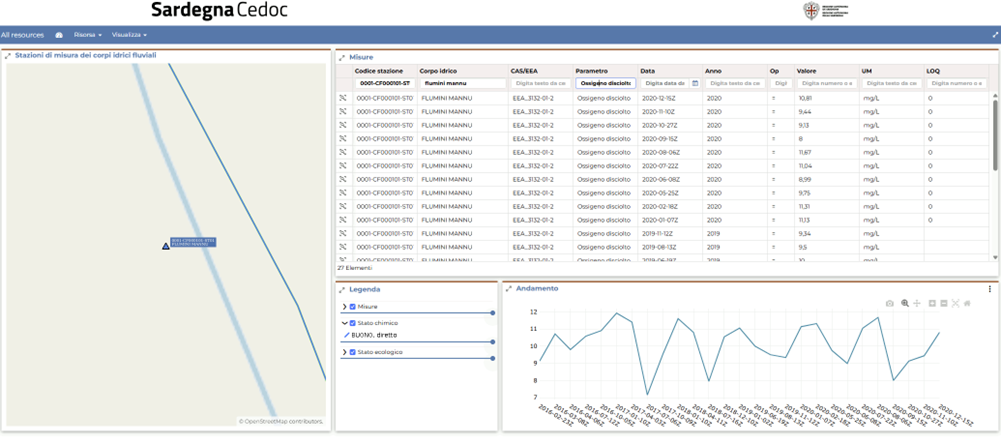1001x444 pixels.
Task: Expand the Misure legend group arrow
Action: (x=344, y=307)
